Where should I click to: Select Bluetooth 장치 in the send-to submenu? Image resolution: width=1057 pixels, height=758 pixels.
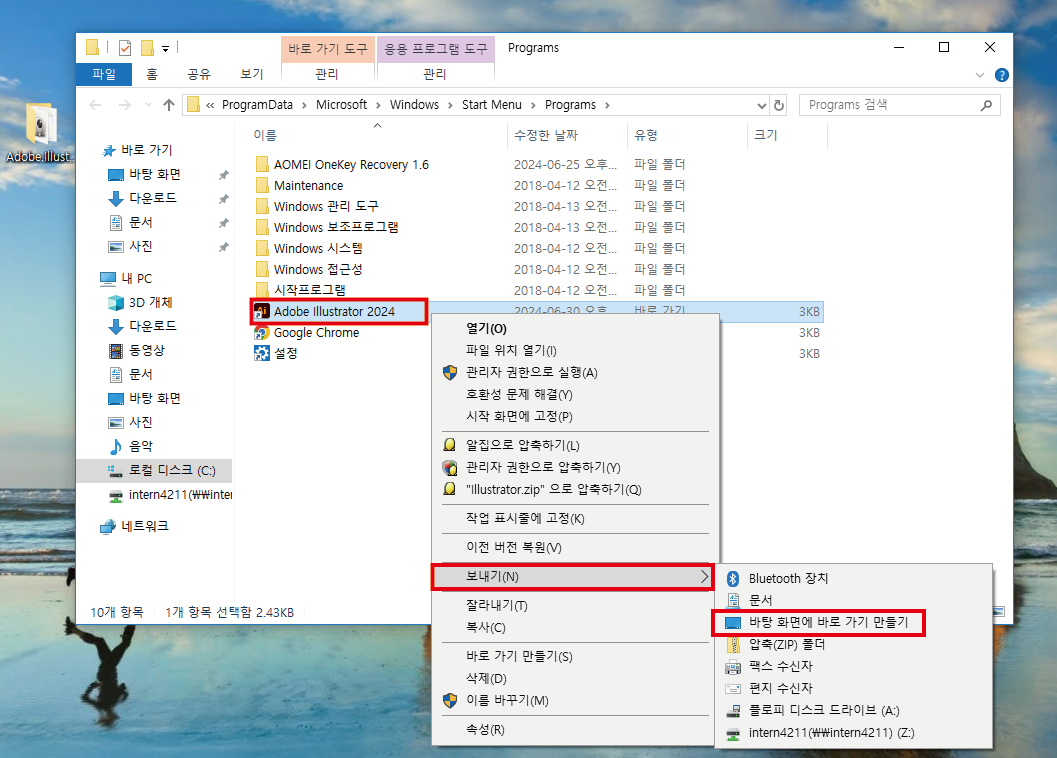pyautogui.click(x=853, y=579)
